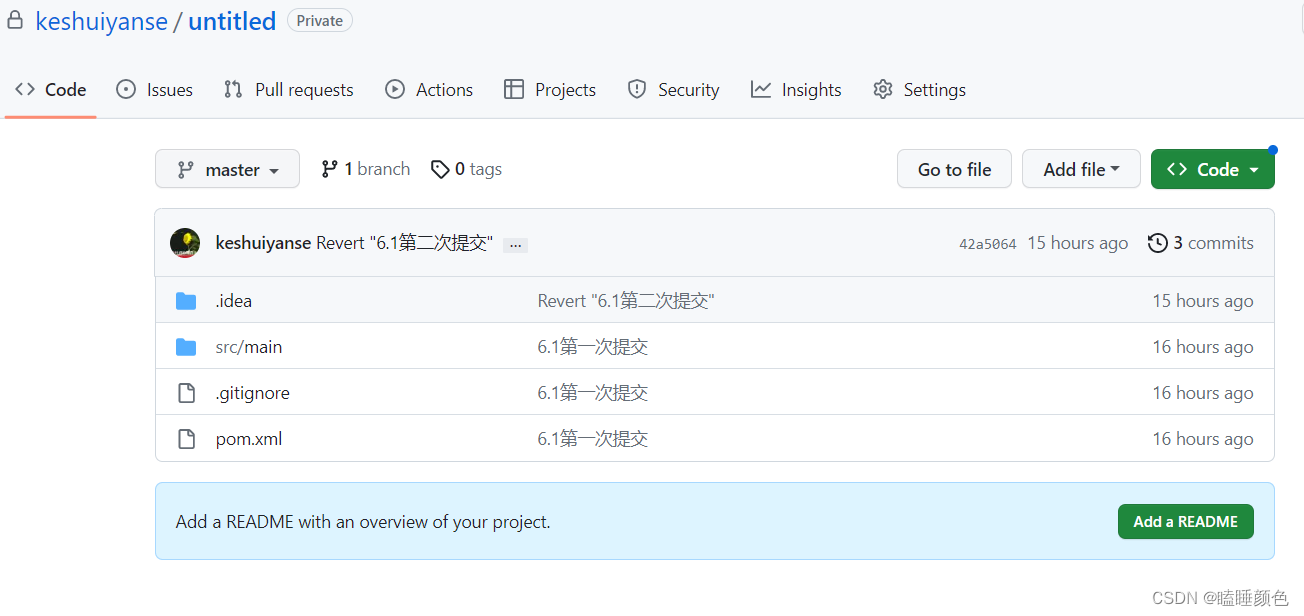Open the master branch dropdown
The width and height of the screenshot is (1304, 616).
tap(227, 169)
